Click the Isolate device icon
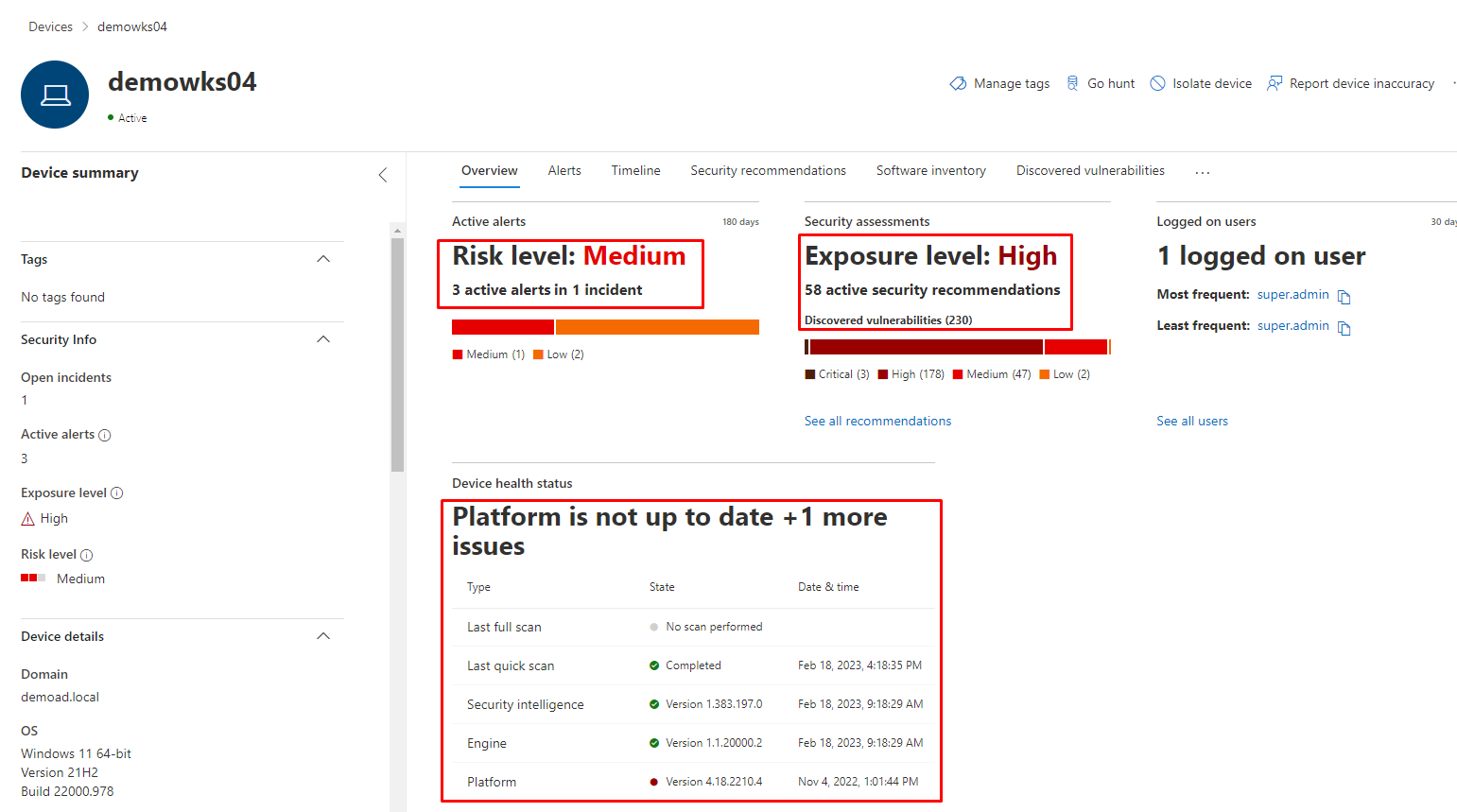Image resolution: width=1457 pixels, height=812 pixels. [x=1157, y=83]
